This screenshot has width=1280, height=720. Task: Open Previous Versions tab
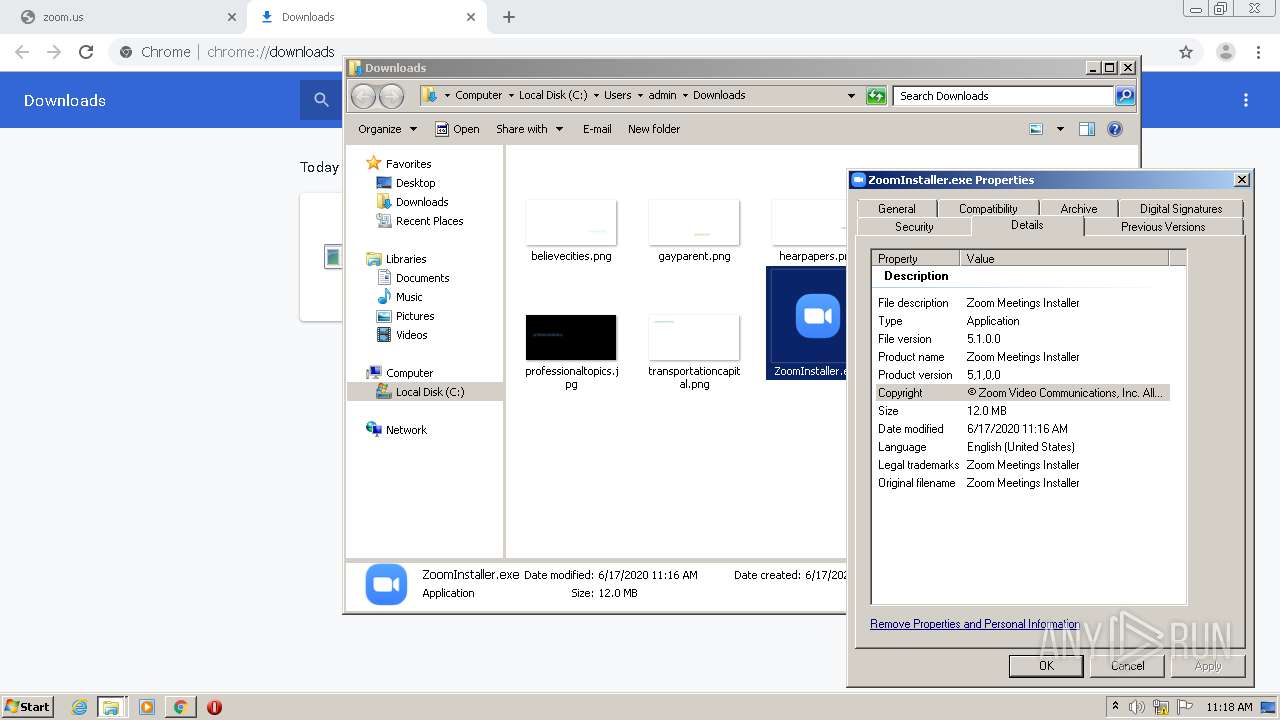click(x=1163, y=227)
